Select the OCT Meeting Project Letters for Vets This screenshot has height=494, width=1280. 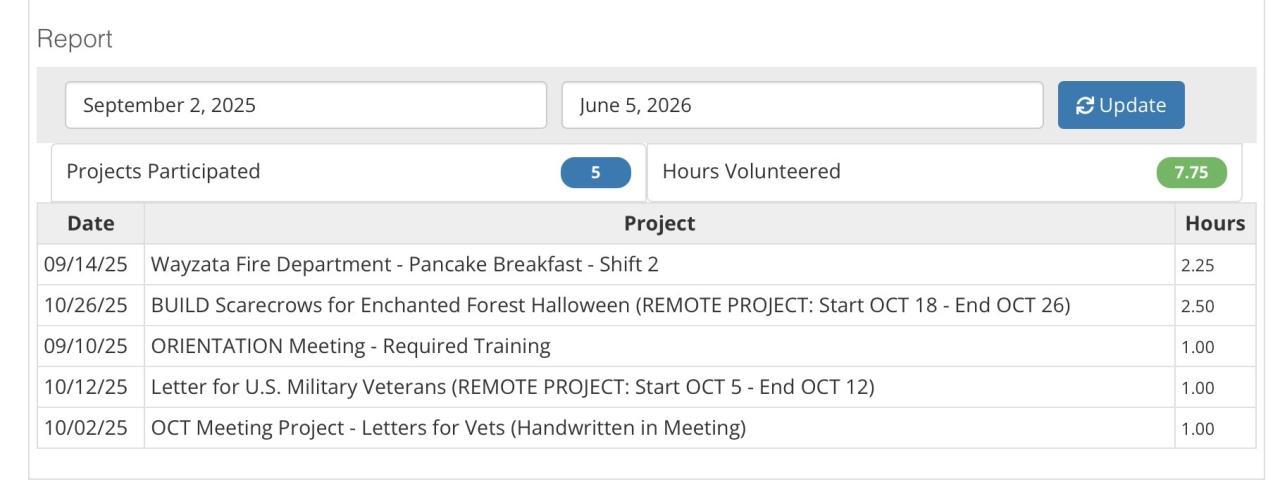[x=448, y=428]
